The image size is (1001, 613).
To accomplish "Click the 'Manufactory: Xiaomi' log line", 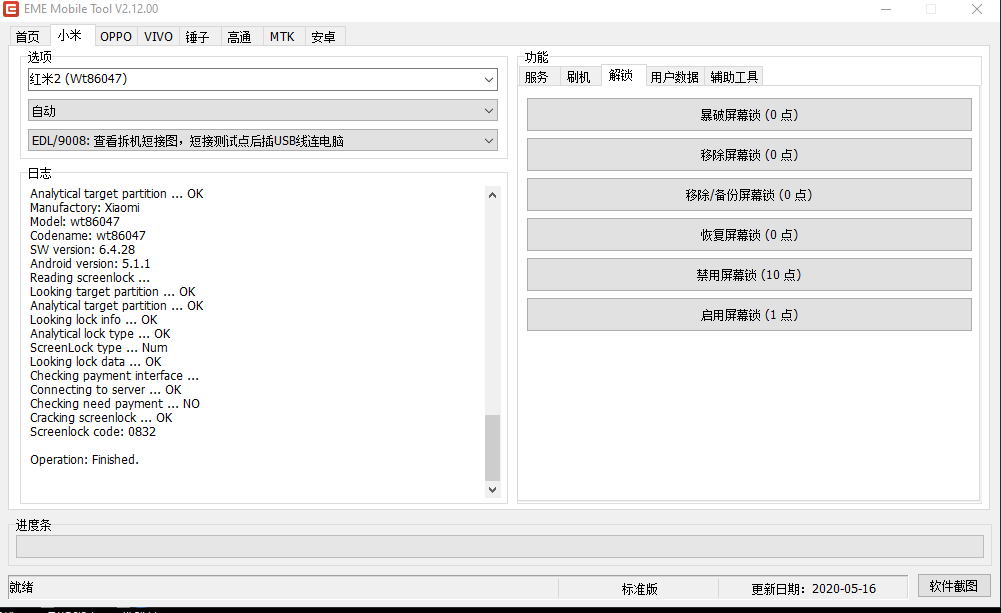I will (85, 208).
